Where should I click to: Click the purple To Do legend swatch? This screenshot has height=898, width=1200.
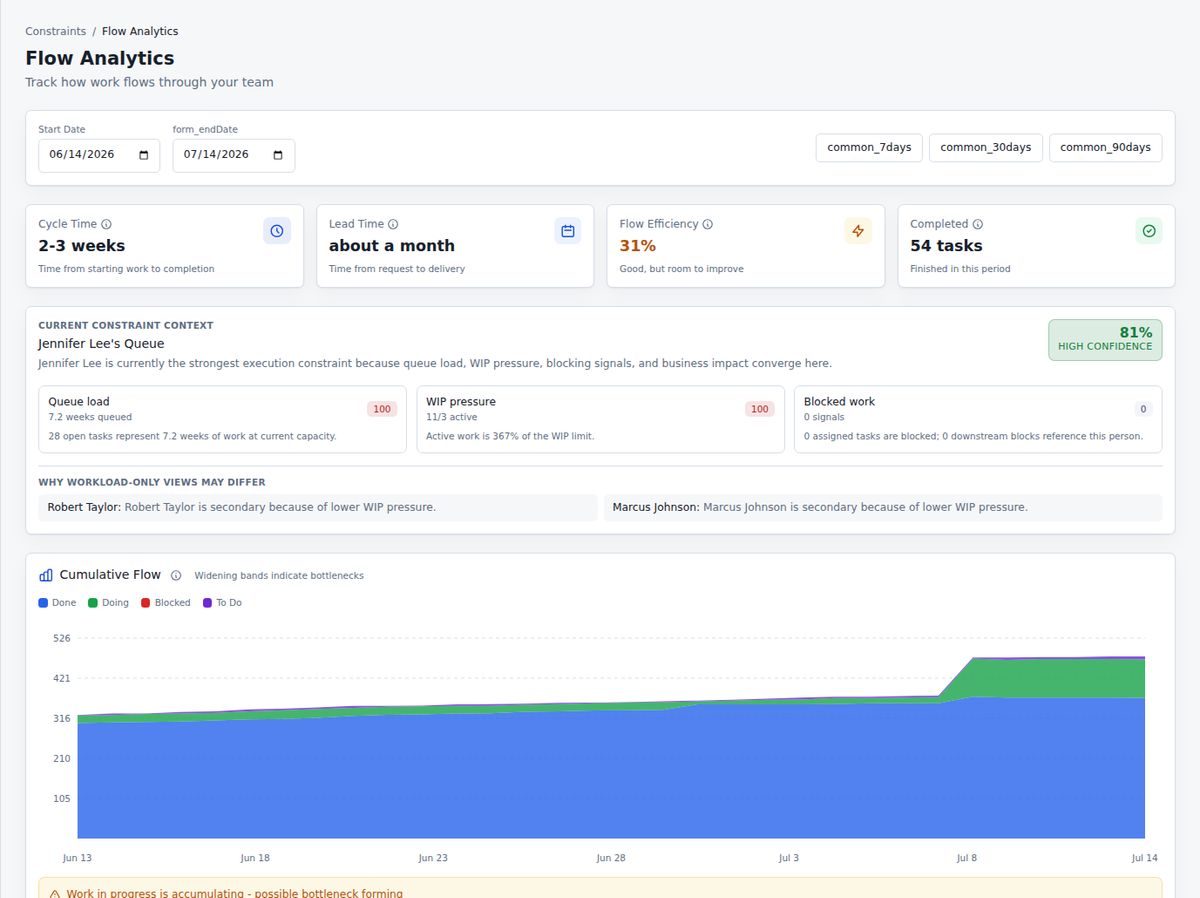point(208,603)
